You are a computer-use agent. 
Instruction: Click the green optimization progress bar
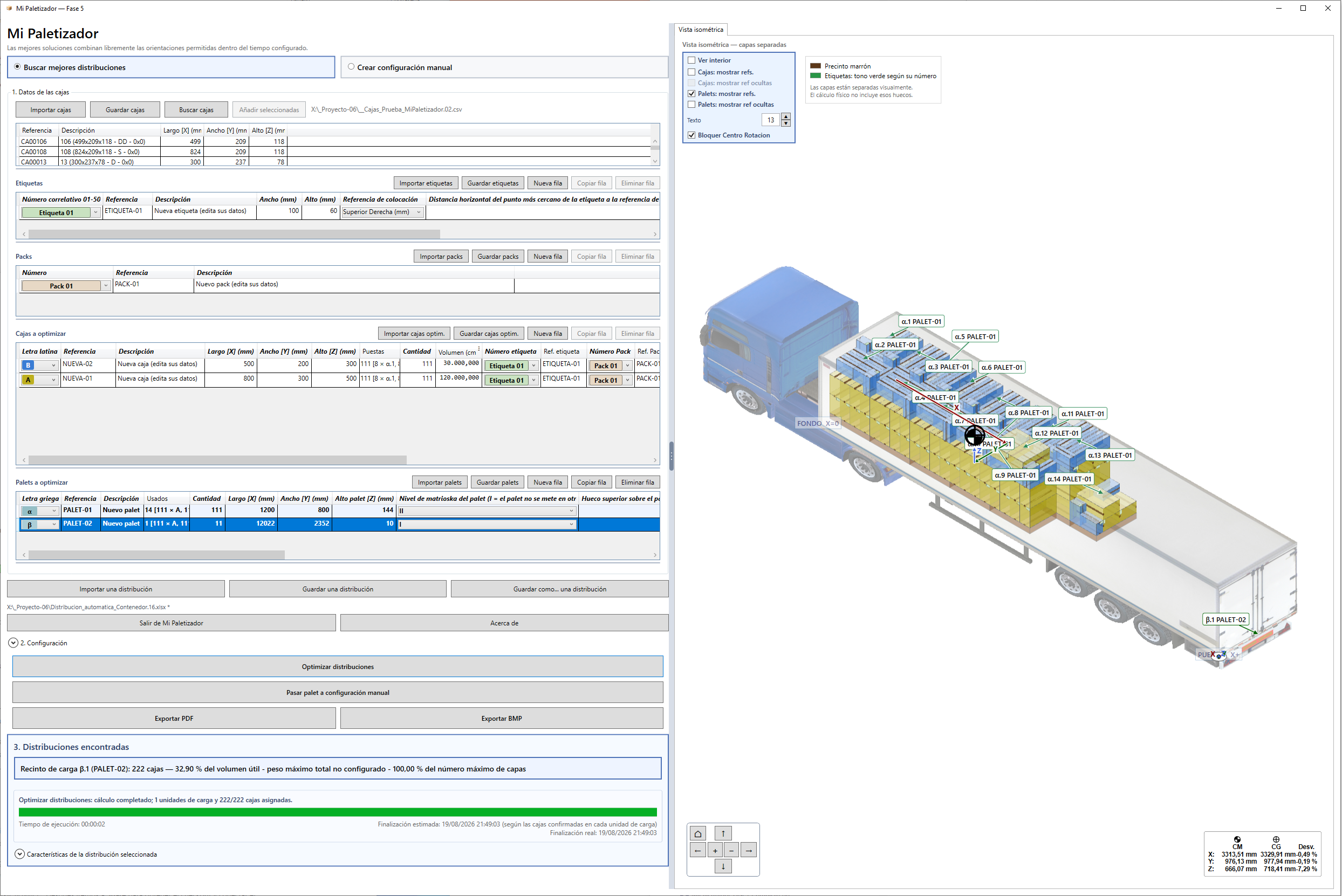pos(338,812)
